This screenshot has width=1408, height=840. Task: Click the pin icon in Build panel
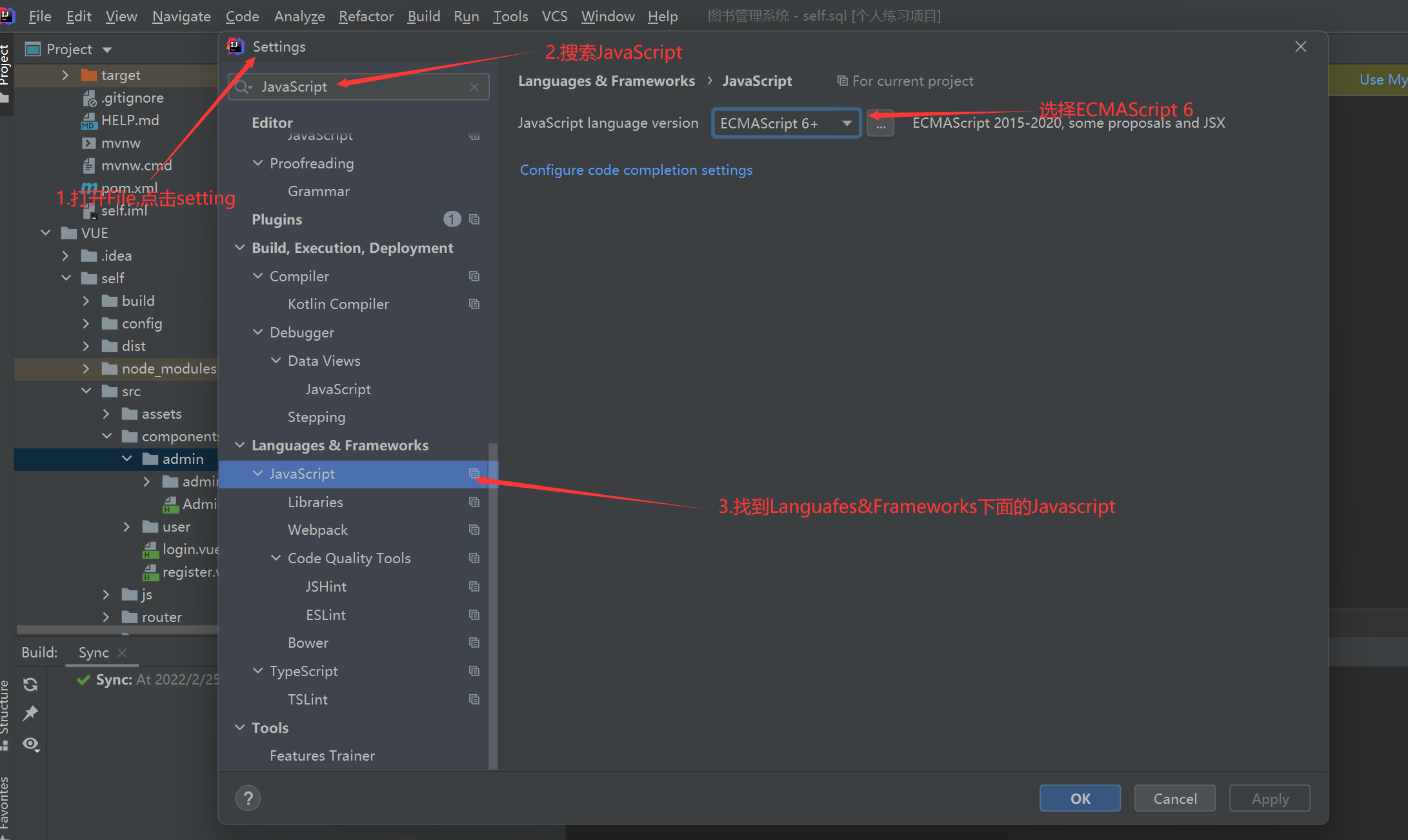(30, 714)
